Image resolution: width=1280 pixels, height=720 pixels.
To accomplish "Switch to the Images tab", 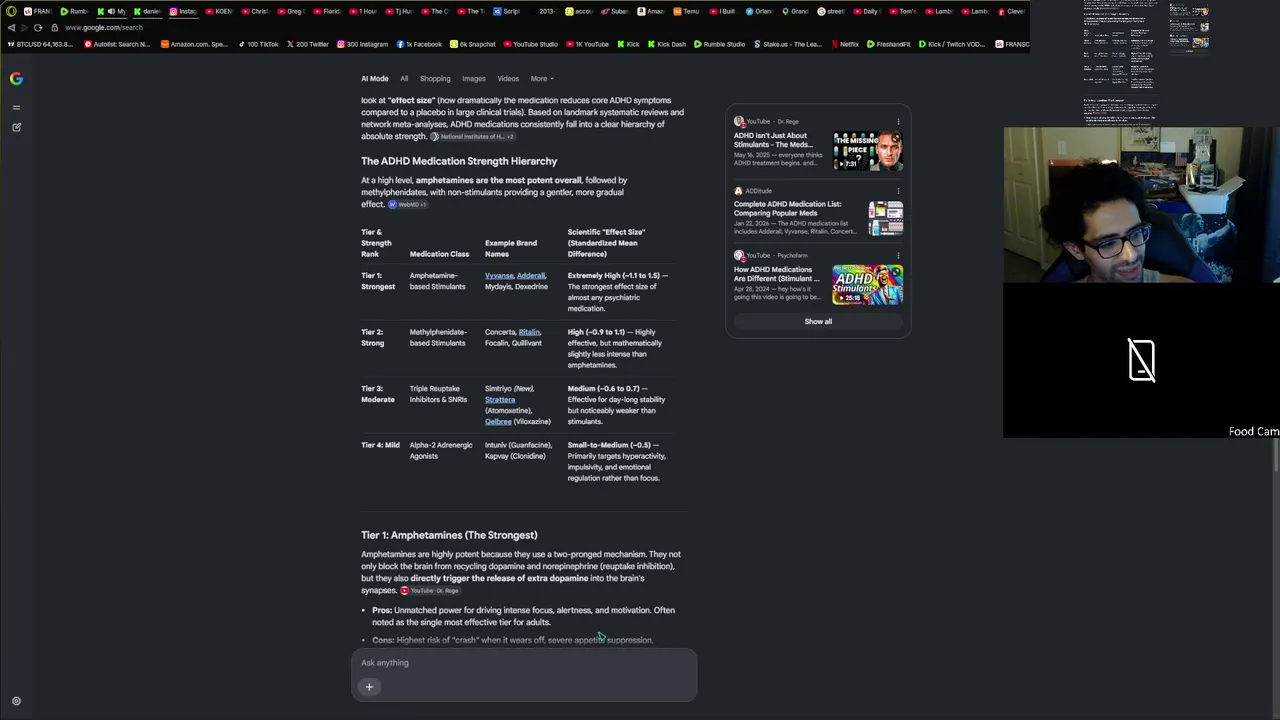I will point(474,78).
